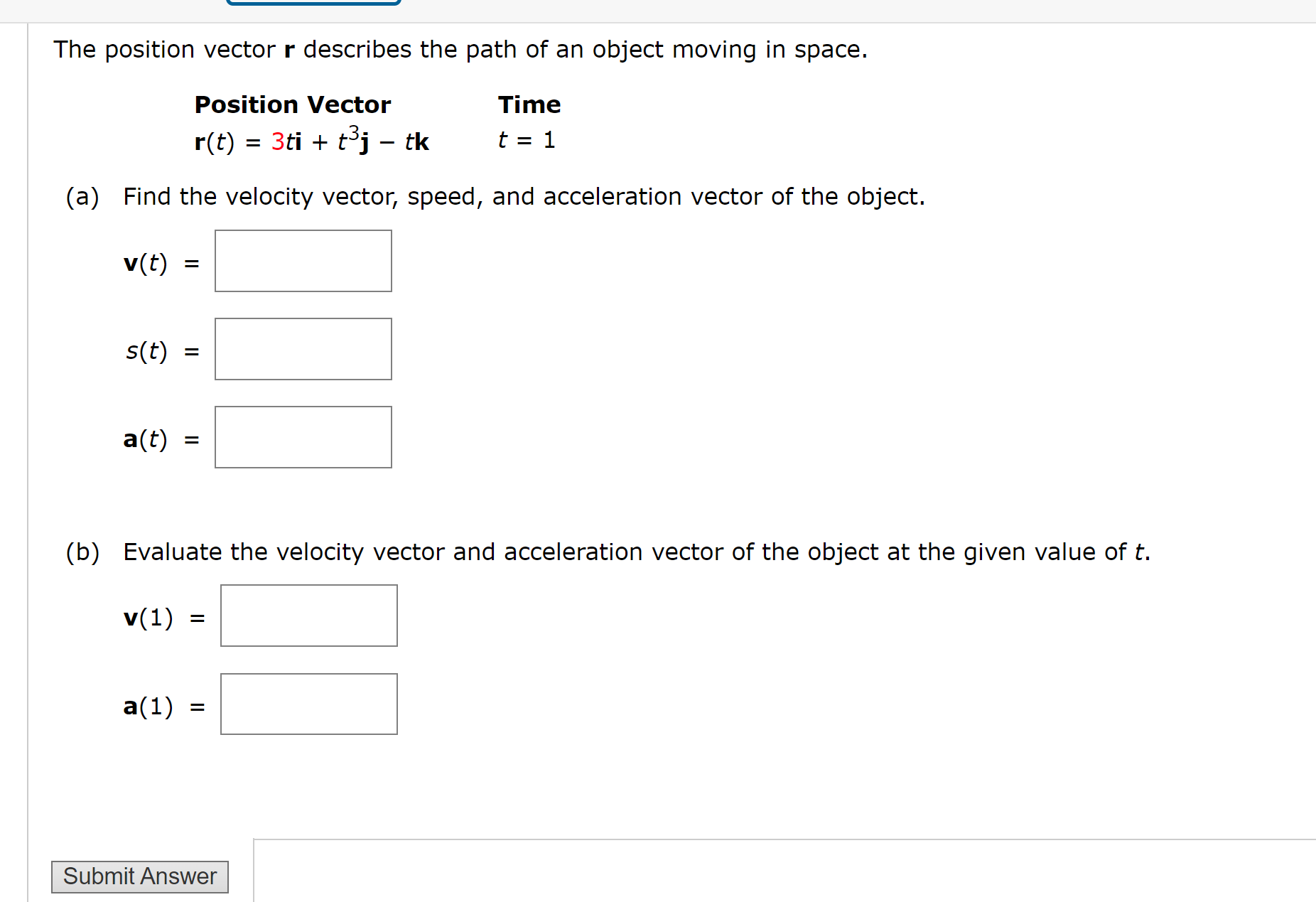
Task: Click the v(t) answer input box
Action: [x=302, y=260]
